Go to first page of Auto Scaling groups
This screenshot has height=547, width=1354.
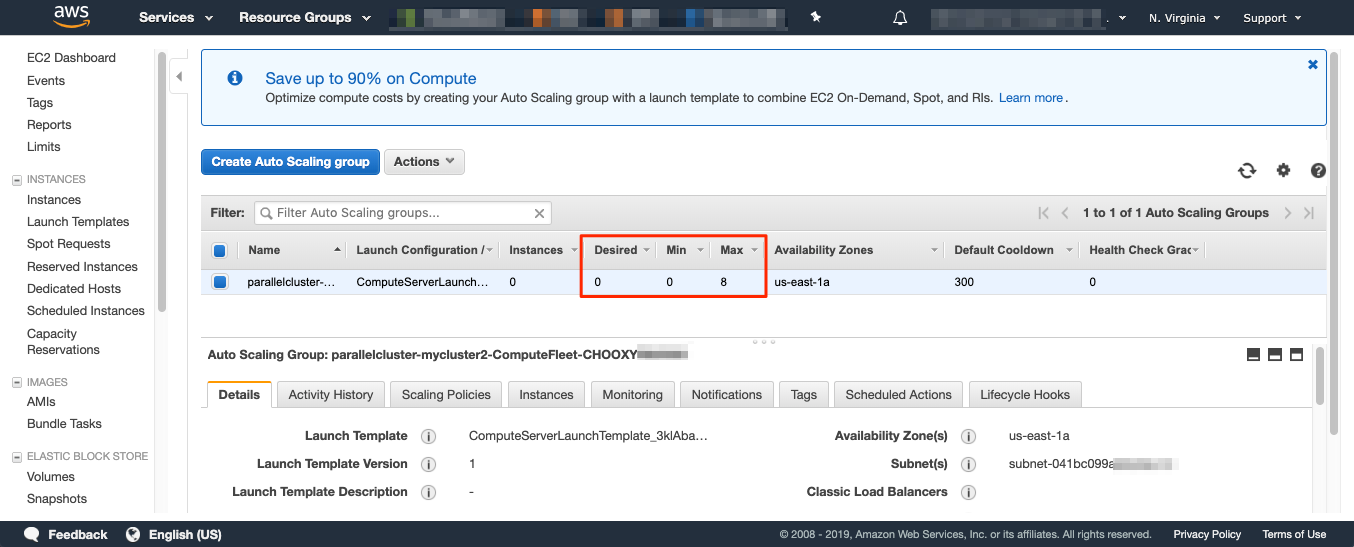tap(1044, 213)
